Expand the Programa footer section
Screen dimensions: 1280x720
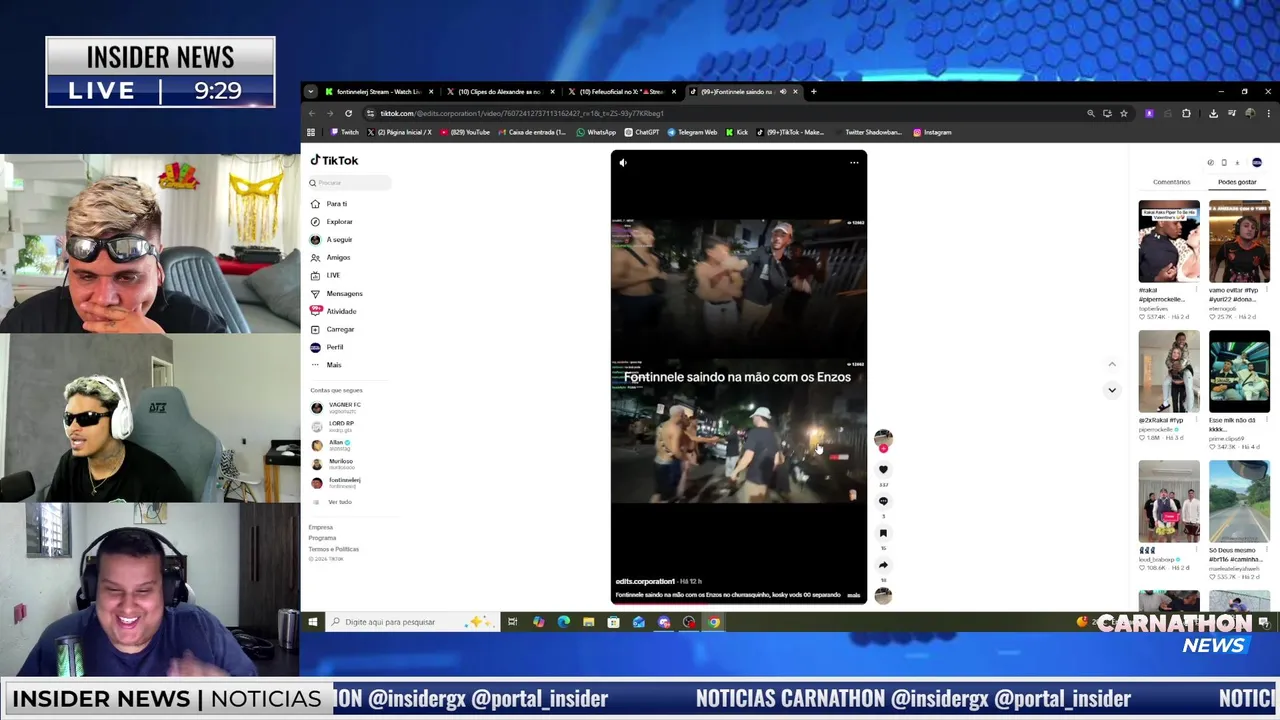click(x=322, y=538)
